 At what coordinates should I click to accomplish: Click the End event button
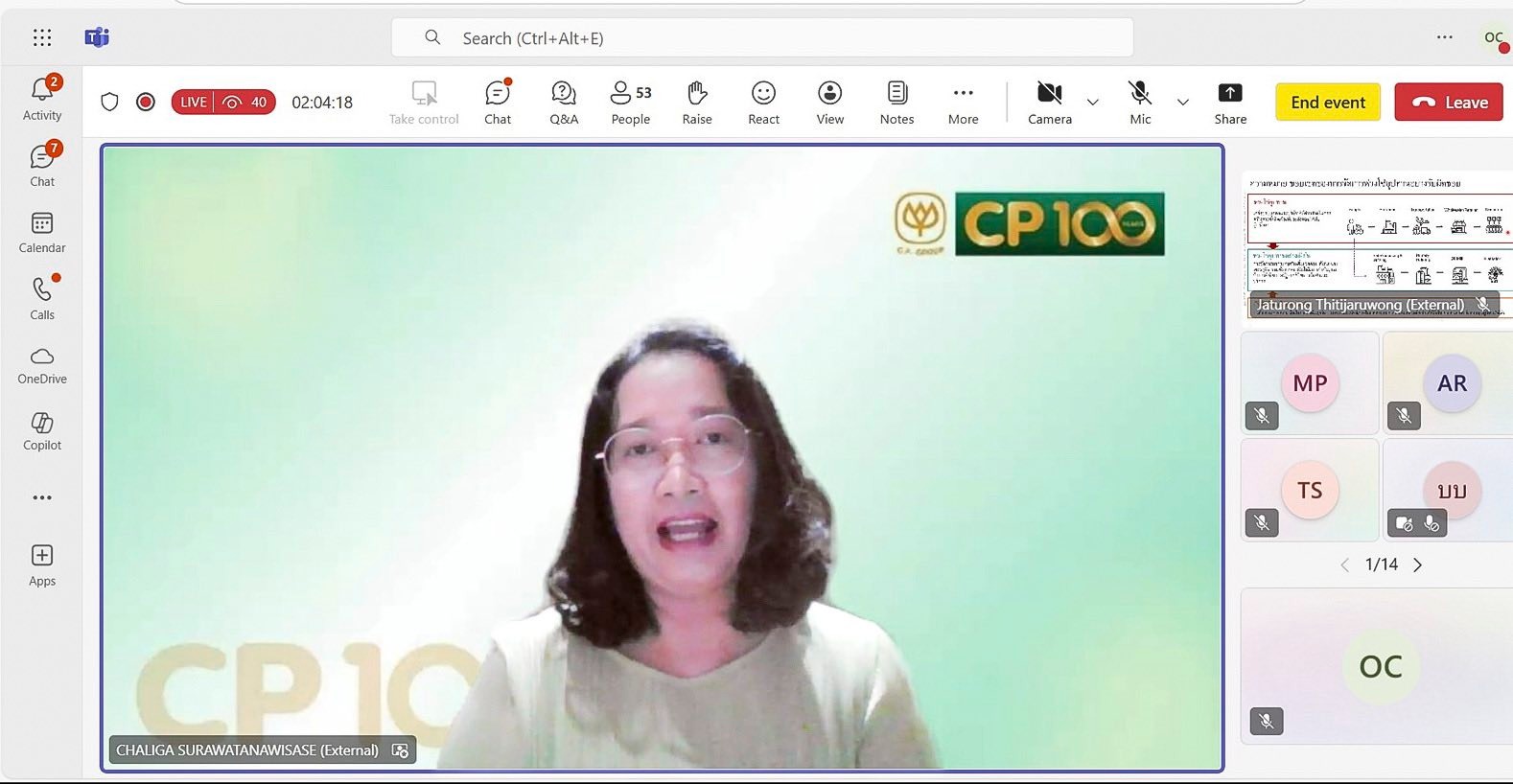(1327, 103)
